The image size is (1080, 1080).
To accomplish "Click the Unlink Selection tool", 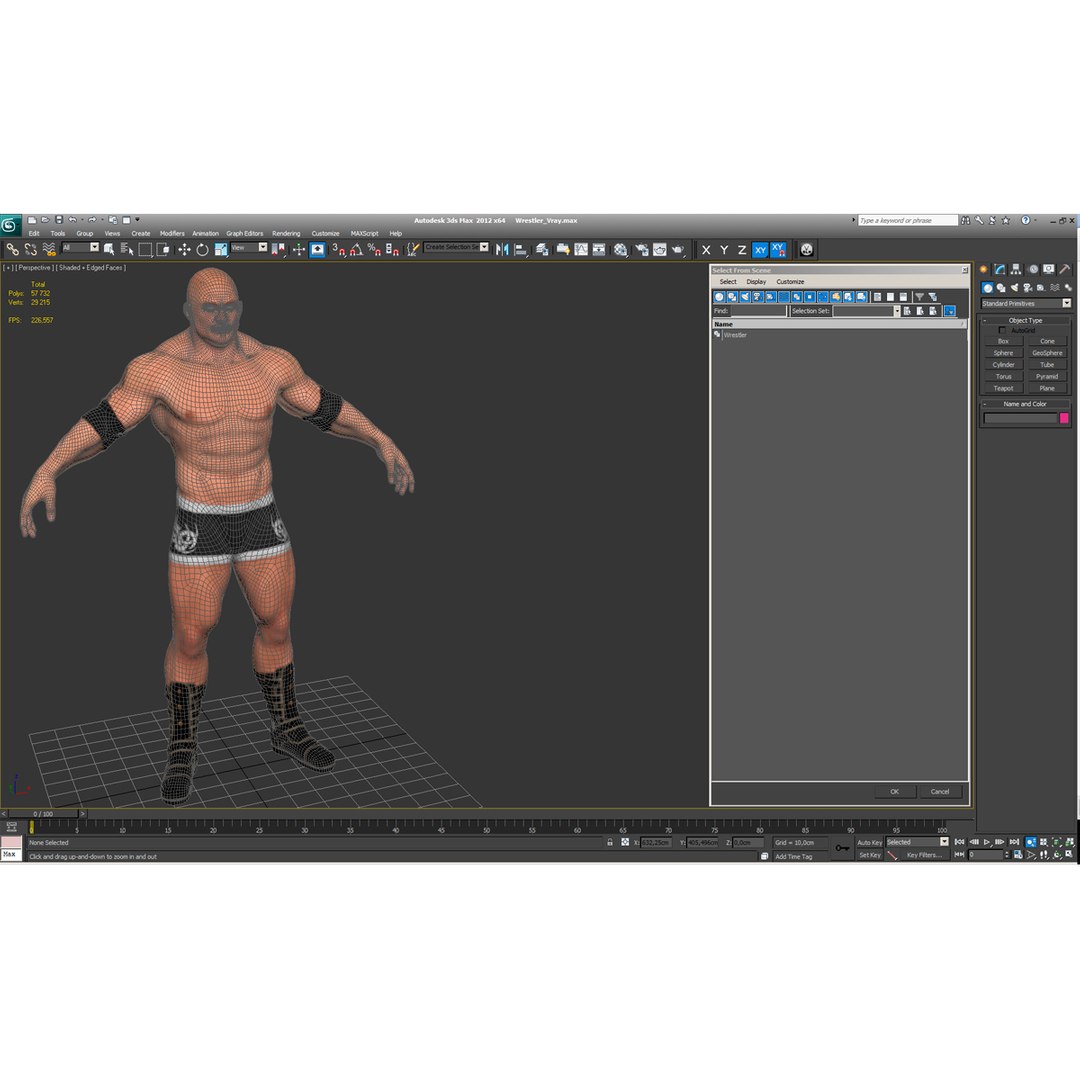I will click(x=30, y=249).
